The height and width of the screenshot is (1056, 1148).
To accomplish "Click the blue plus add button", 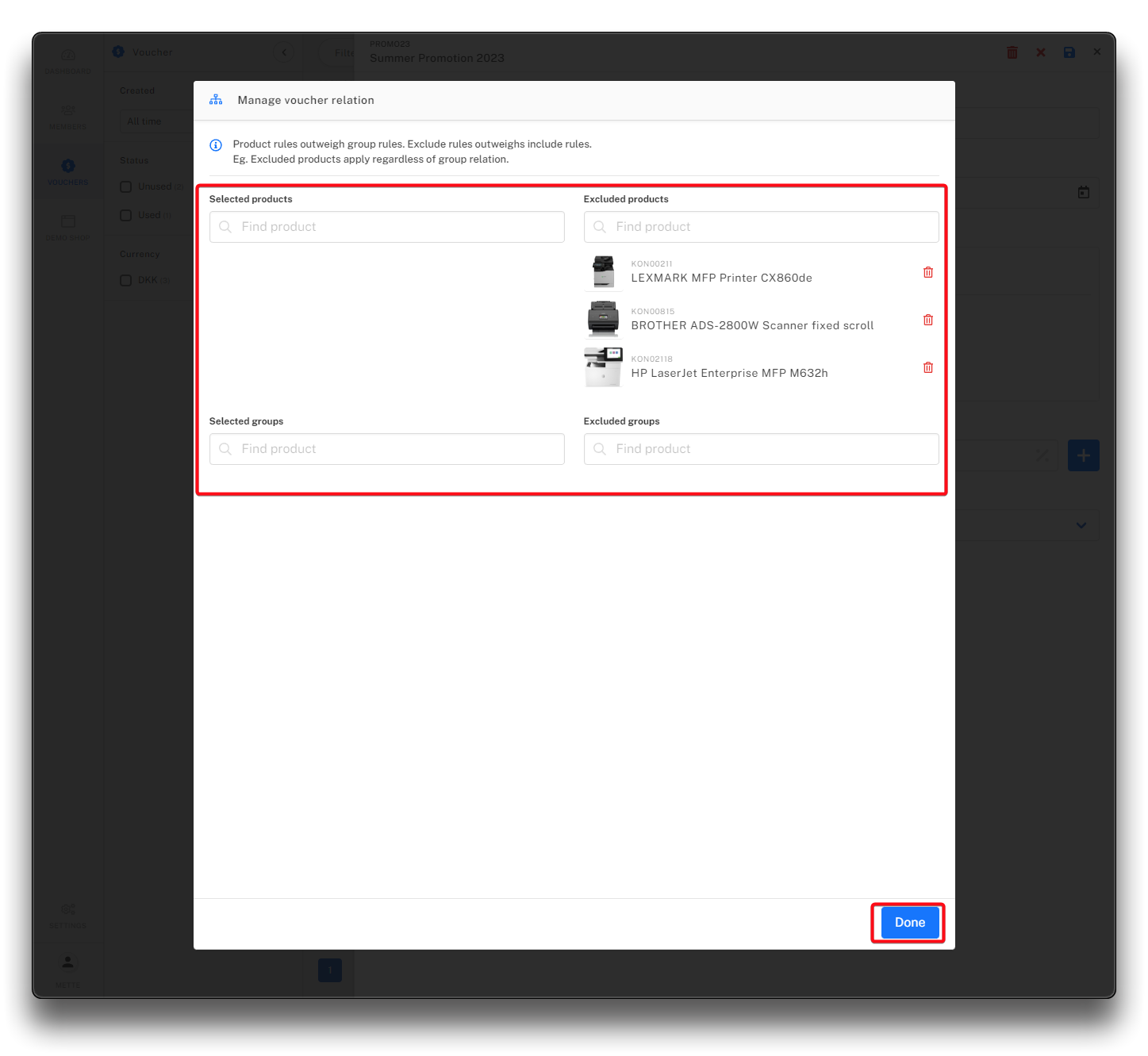I will (x=1083, y=455).
